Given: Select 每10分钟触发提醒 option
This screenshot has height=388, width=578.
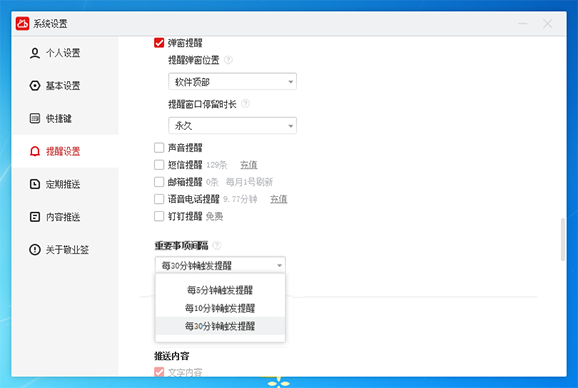Looking at the screenshot, I should (x=220, y=308).
